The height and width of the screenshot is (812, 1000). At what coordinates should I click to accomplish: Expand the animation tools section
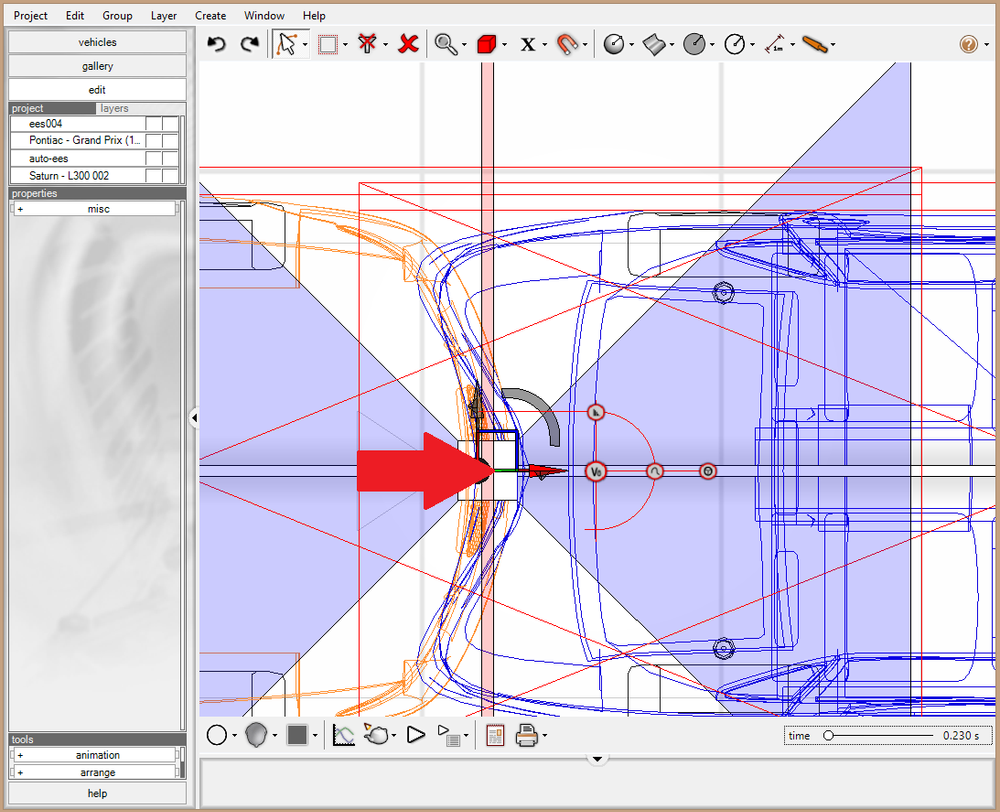pyautogui.click(x=20, y=755)
